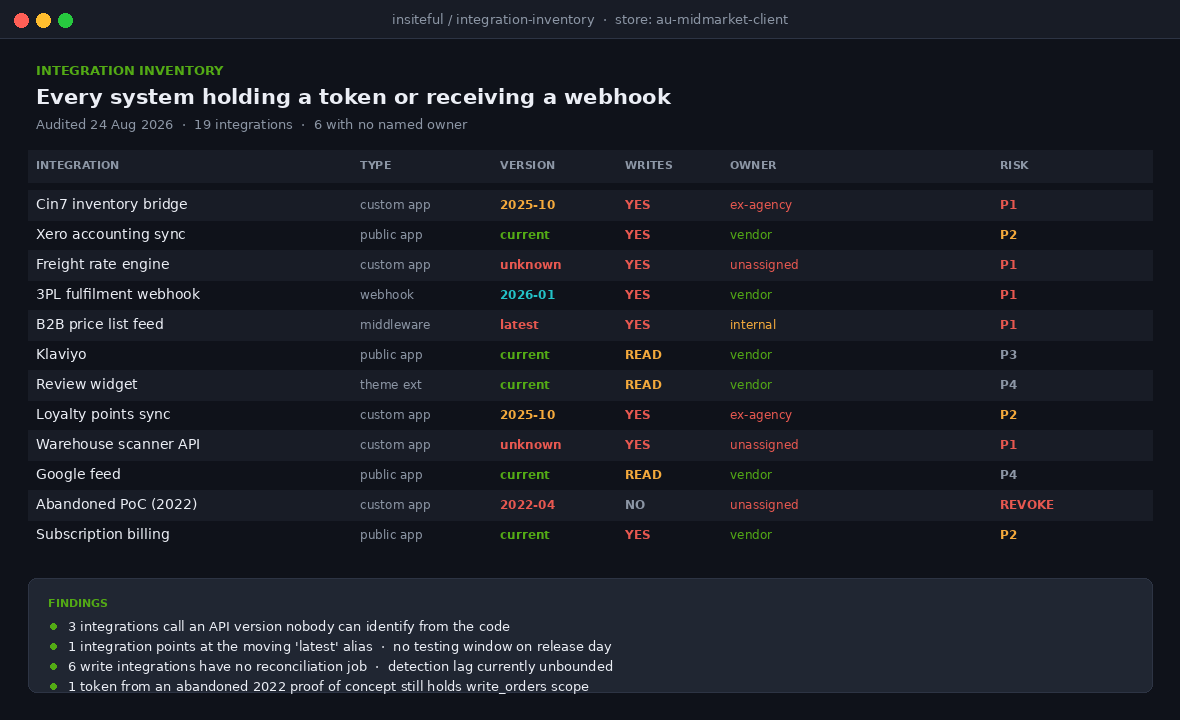Click the P2 risk for Xero accounting sync
The image size is (1180, 720).
(1008, 235)
